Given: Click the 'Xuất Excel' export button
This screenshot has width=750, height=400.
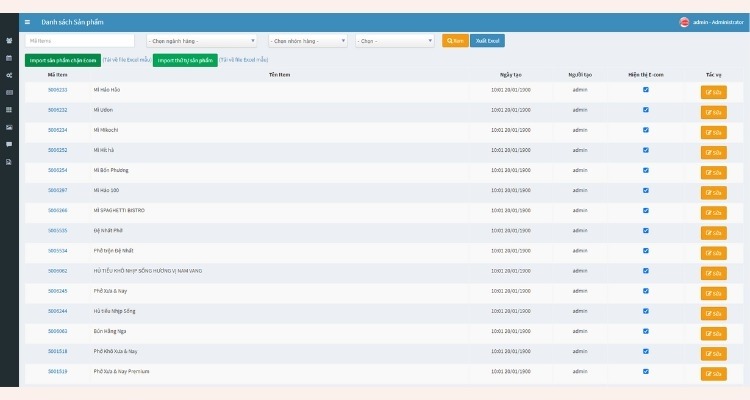Looking at the screenshot, I should (487, 41).
